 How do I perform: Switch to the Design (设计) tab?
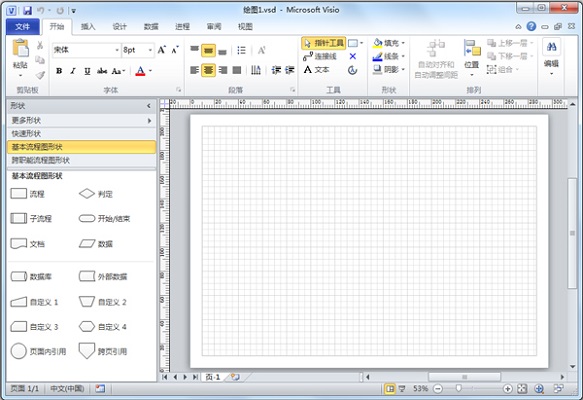click(x=119, y=26)
